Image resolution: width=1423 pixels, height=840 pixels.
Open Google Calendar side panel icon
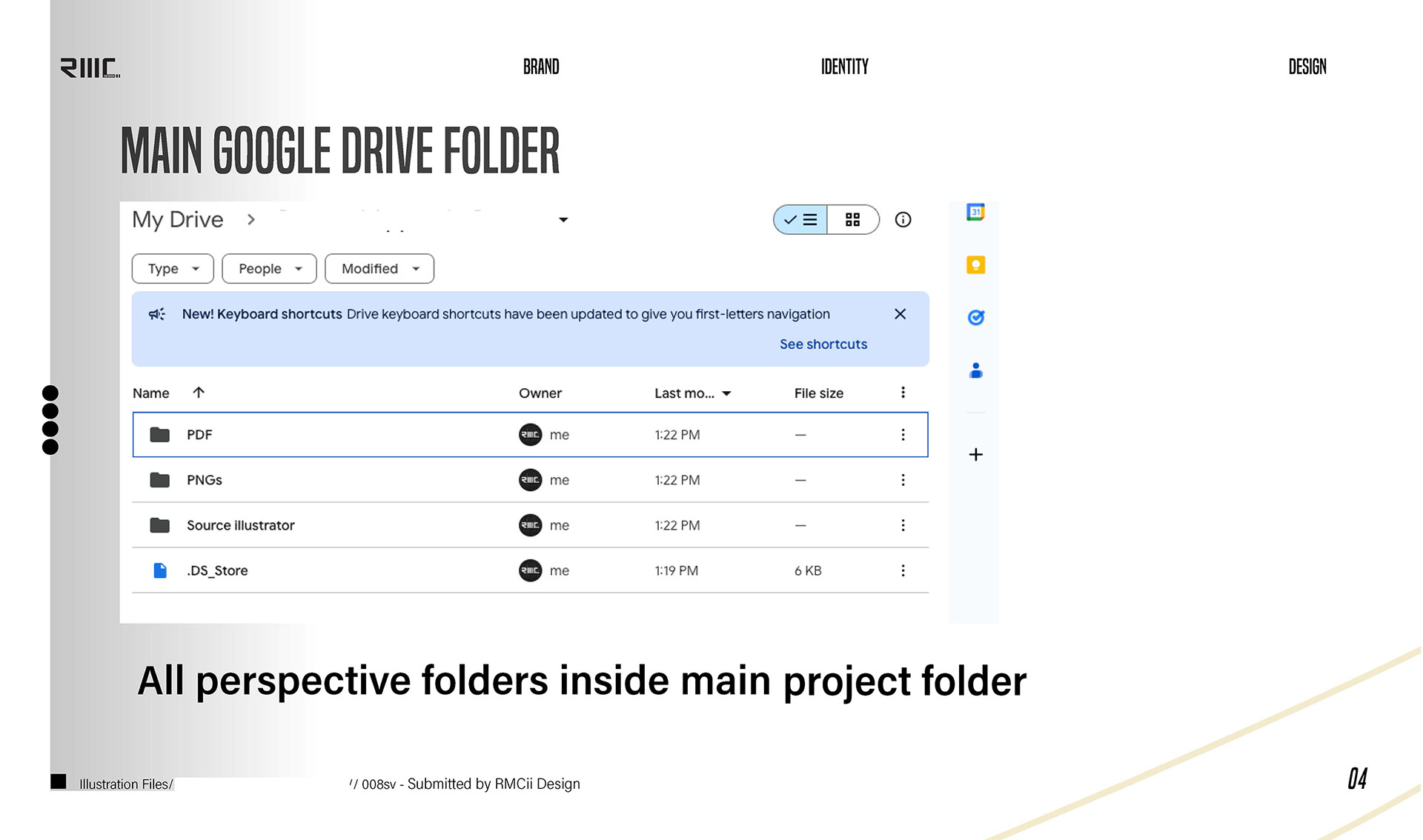[975, 213]
